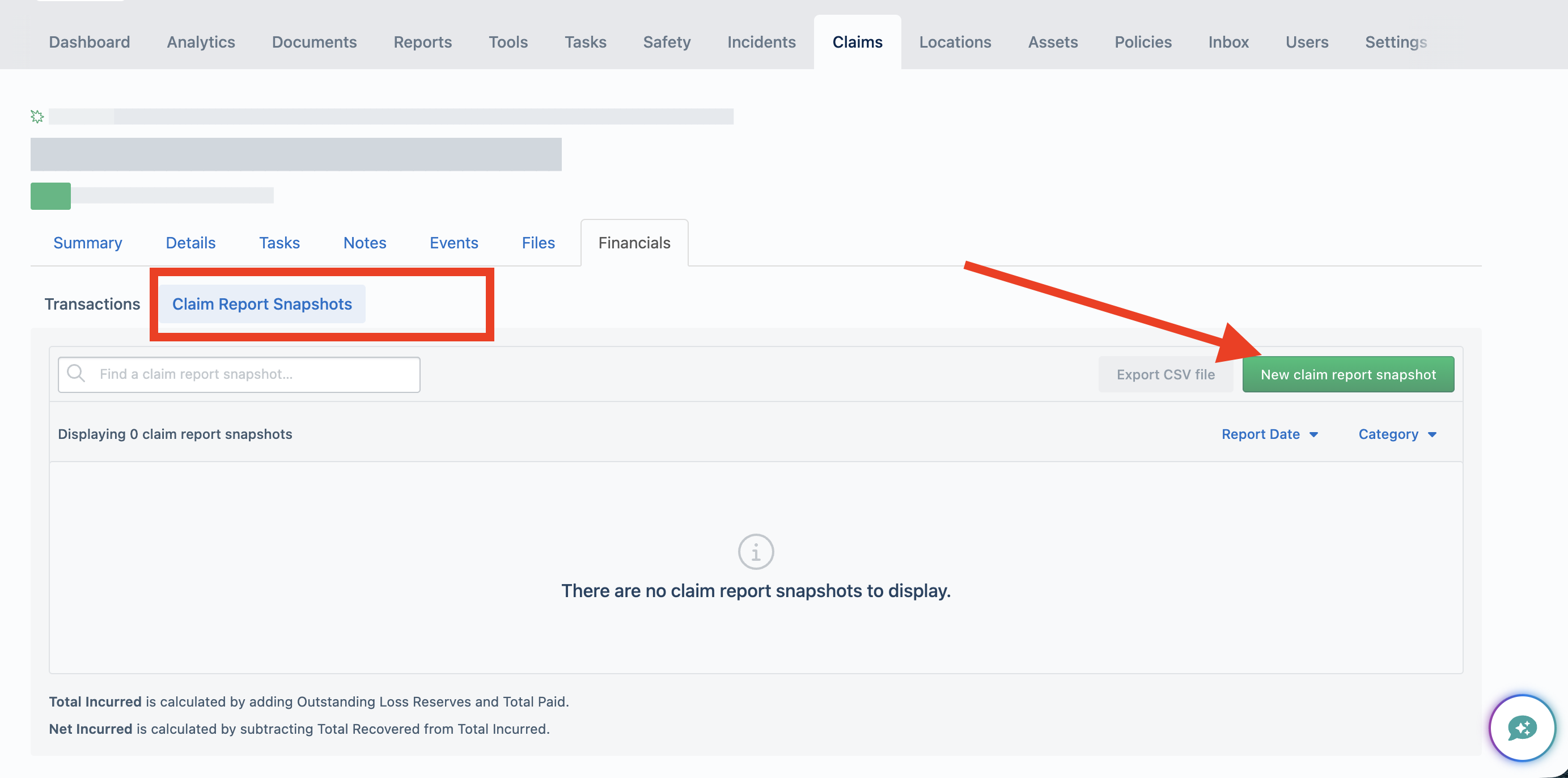Click the green starburst icon beside claim header
Screen dimensions: 1568x778
[37, 116]
